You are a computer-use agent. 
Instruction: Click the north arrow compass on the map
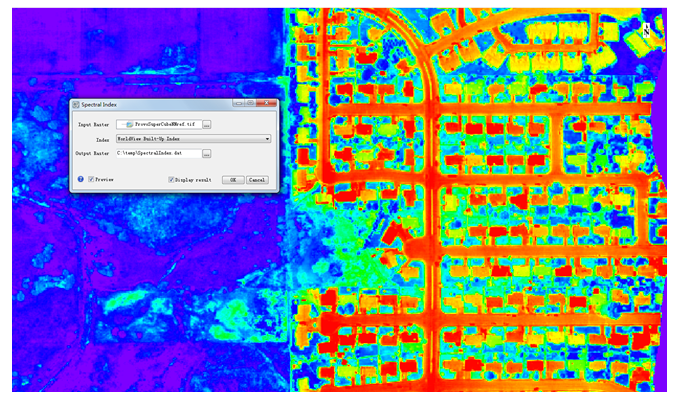(646, 30)
